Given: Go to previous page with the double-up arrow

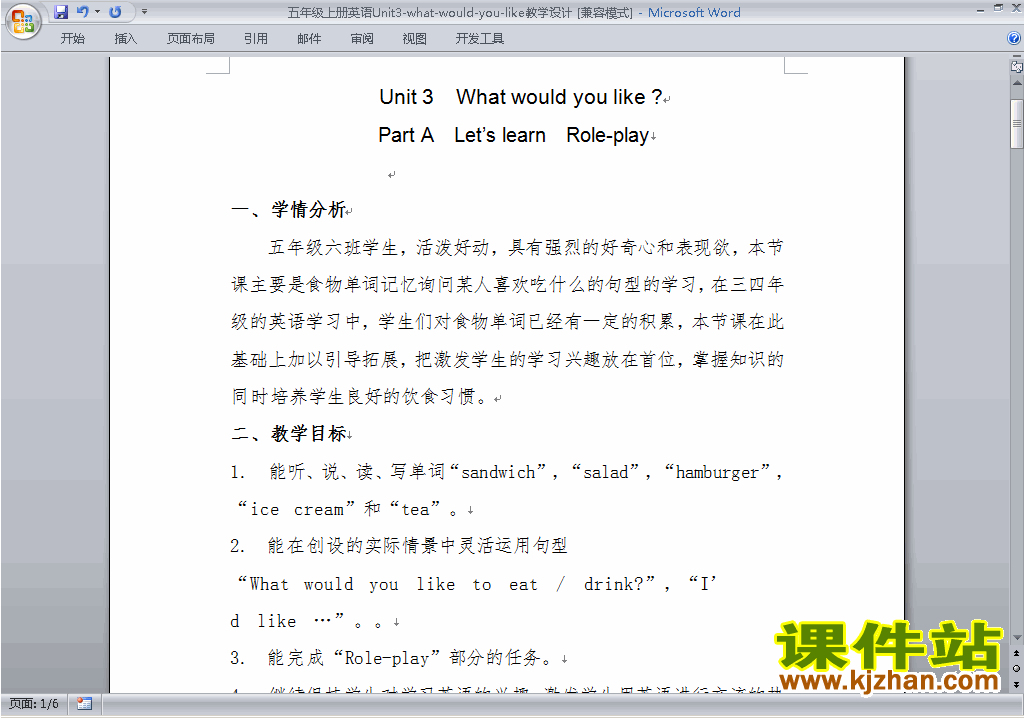Looking at the screenshot, I should [x=1017, y=653].
